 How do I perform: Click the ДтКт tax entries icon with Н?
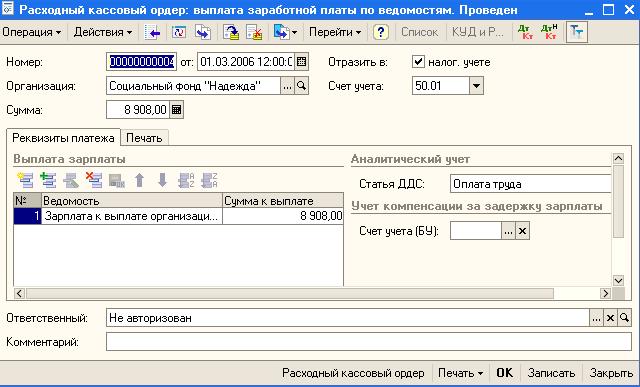click(549, 32)
